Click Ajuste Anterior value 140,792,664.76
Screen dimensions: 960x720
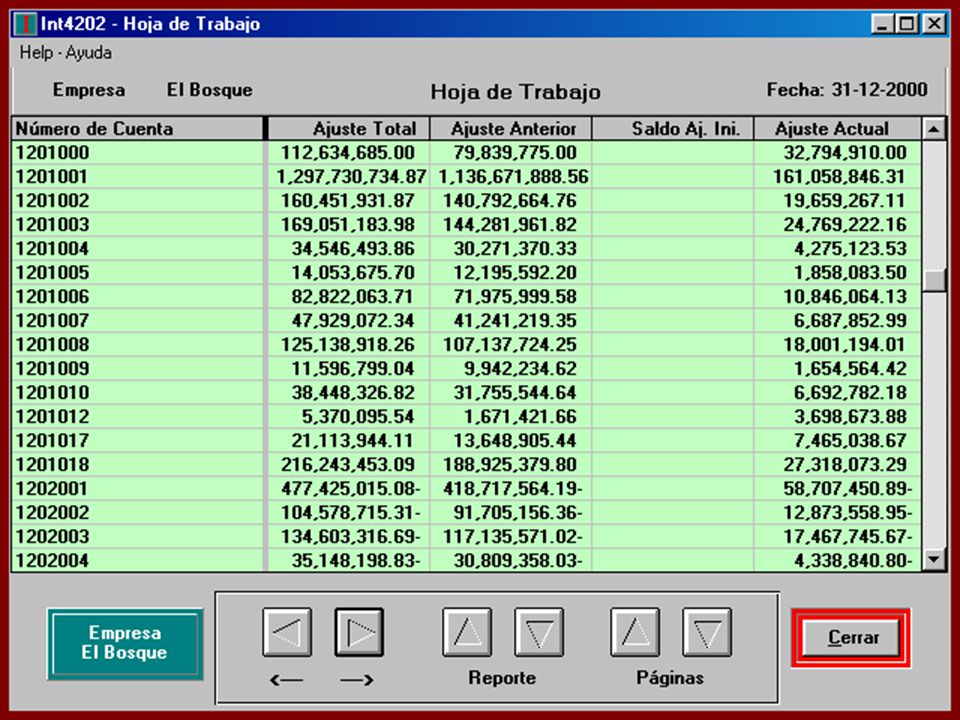pyautogui.click(x=510, y=200)
